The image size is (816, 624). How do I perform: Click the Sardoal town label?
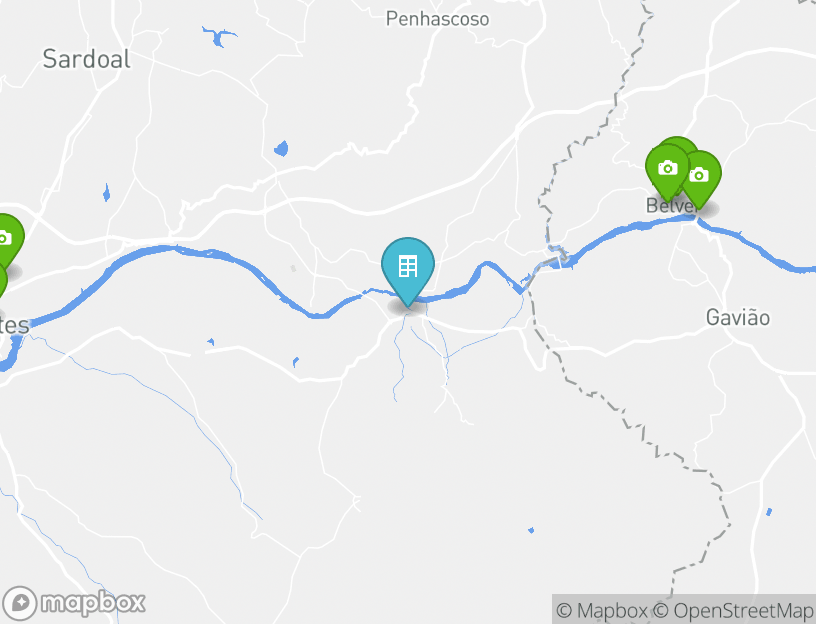[x=86, y=59]
